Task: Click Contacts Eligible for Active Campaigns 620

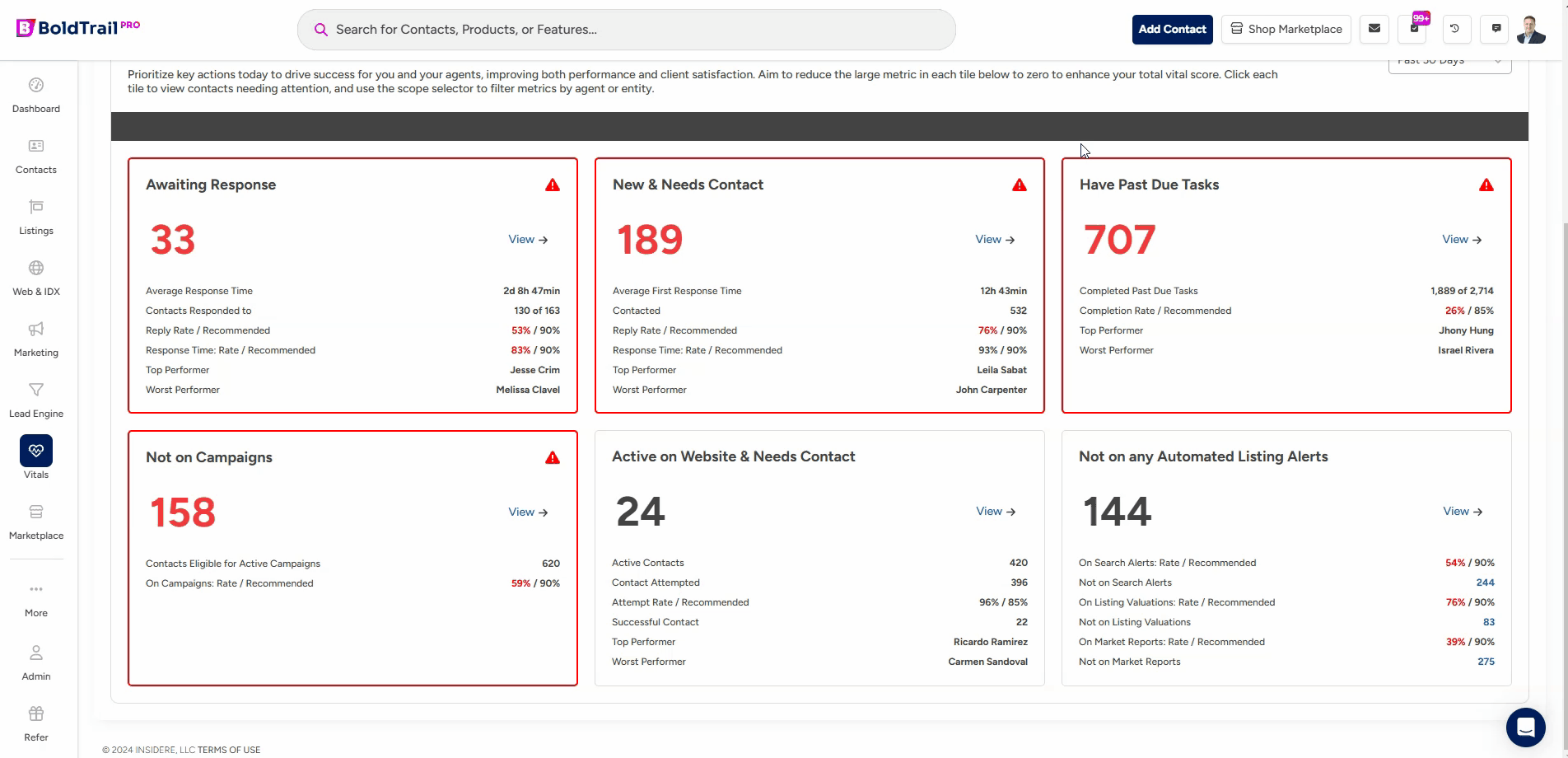Action: [x=551, y=564]
